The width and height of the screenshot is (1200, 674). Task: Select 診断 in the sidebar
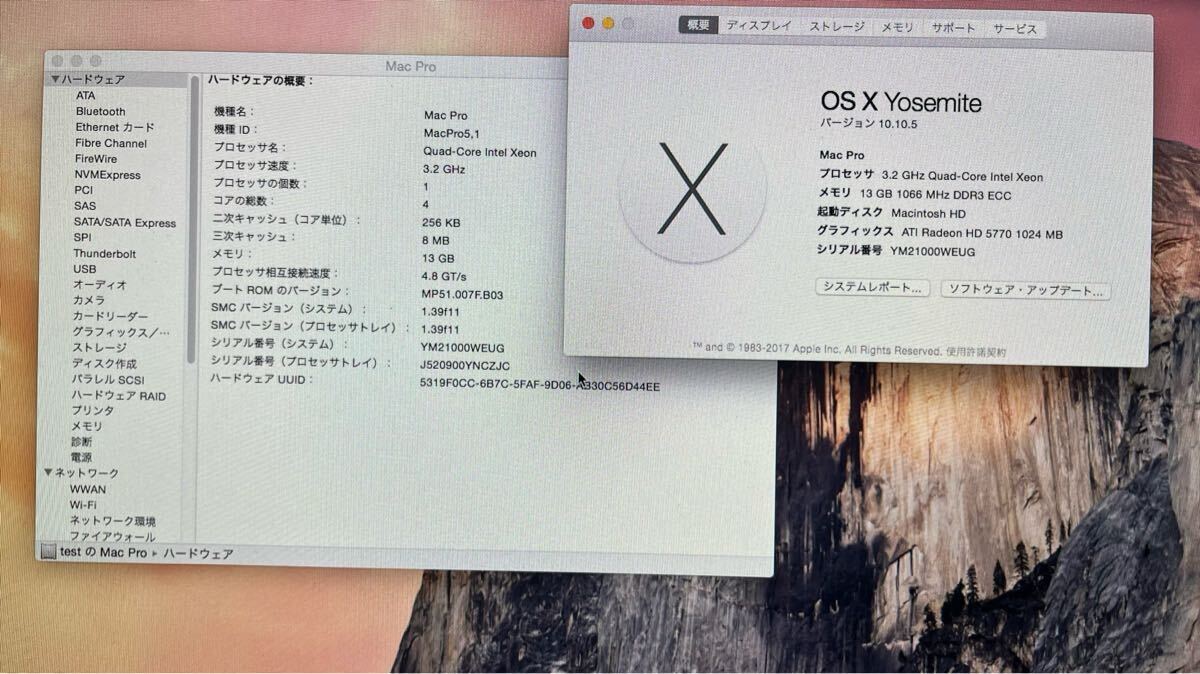point(82,442)
